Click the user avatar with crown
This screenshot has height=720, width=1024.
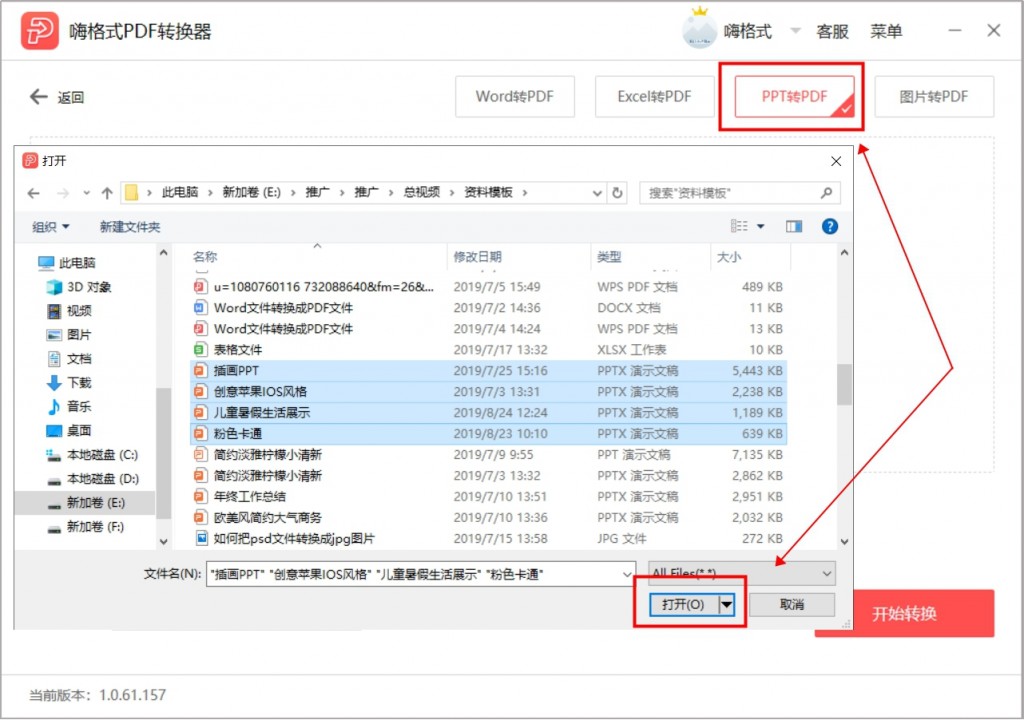(699, 29)
